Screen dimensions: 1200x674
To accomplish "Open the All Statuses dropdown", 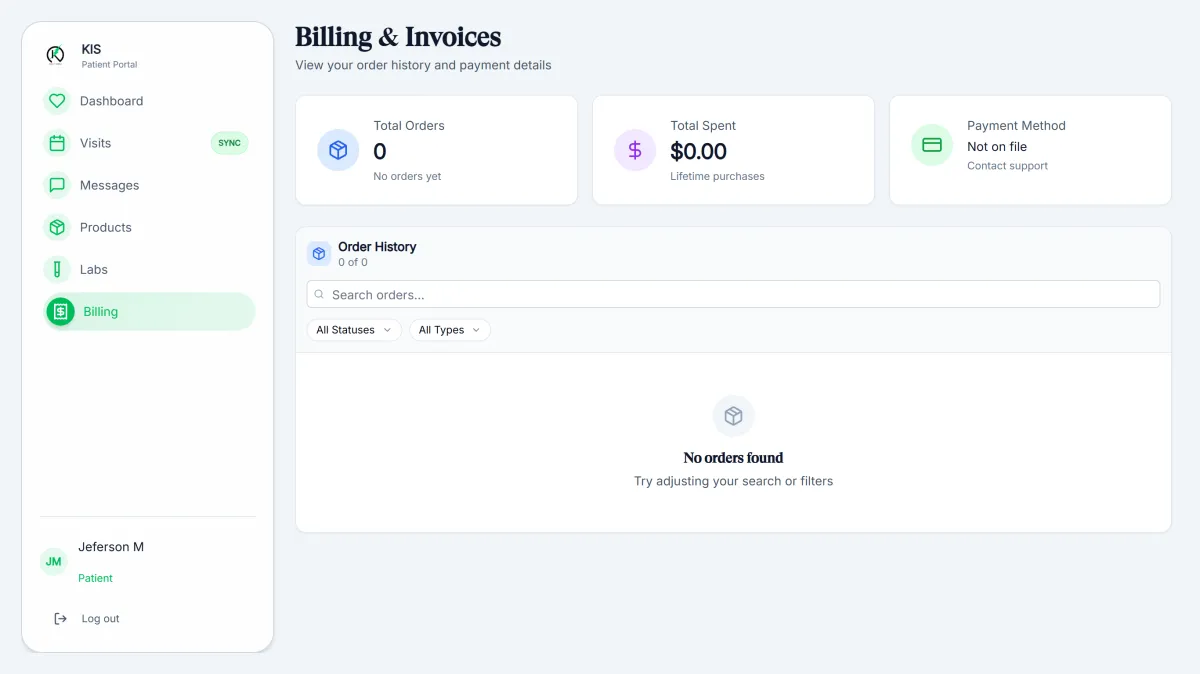I will (x=354, y=330).
